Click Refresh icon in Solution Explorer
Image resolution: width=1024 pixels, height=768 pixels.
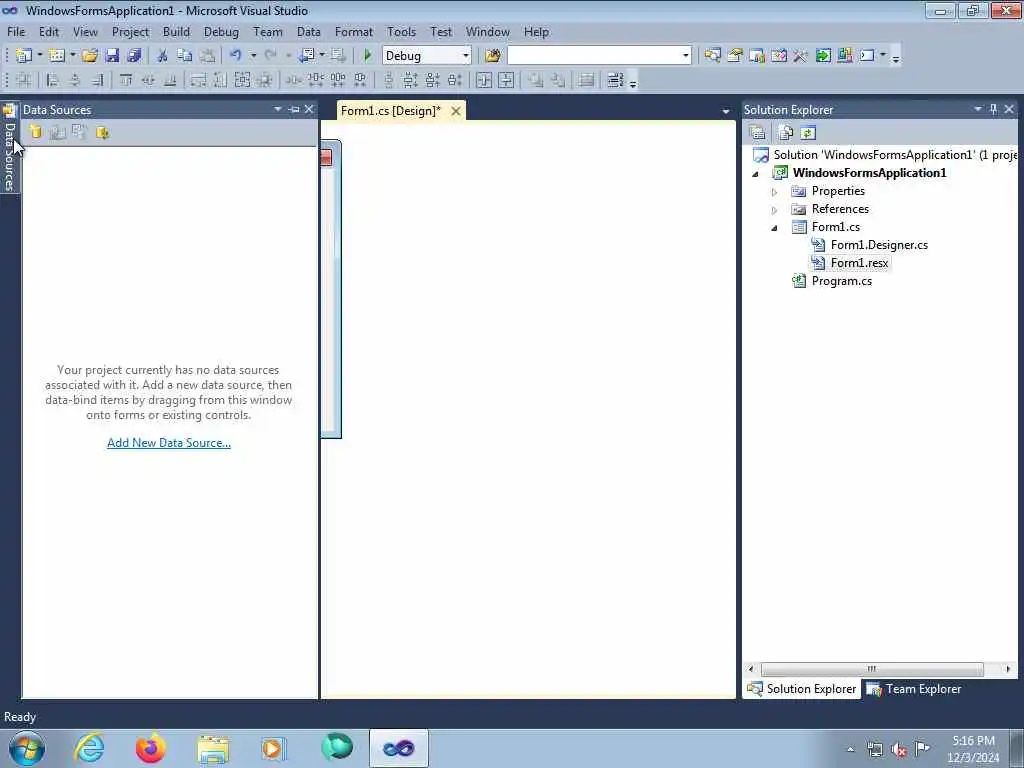[808, 133]
